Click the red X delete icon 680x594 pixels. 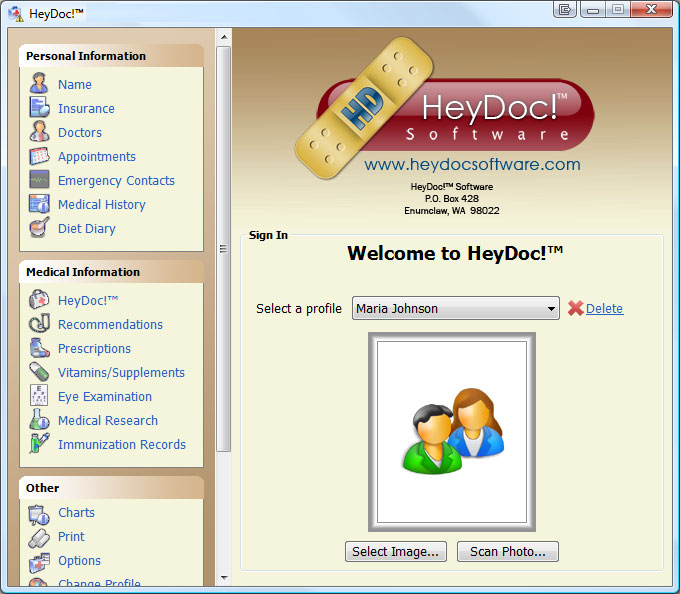pos(575,308)
